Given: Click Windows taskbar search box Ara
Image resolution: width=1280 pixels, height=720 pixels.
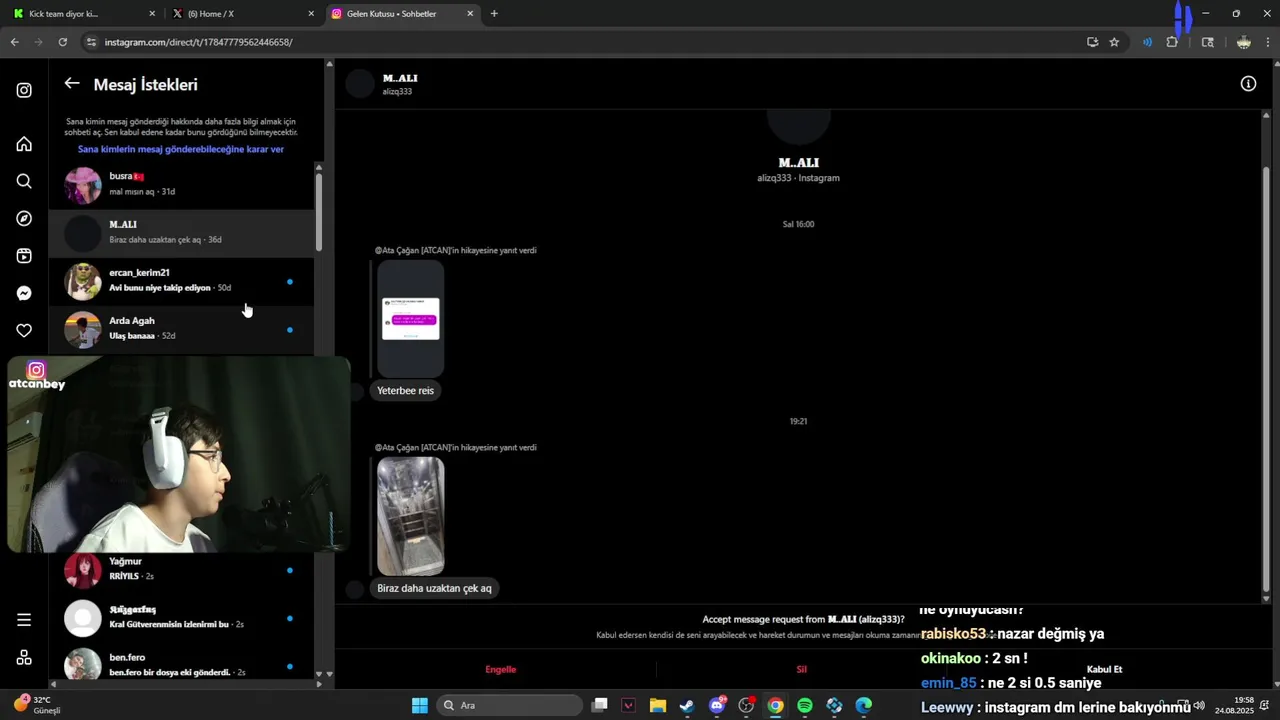Looking at the screenshot, I should (x=508, y=705).
